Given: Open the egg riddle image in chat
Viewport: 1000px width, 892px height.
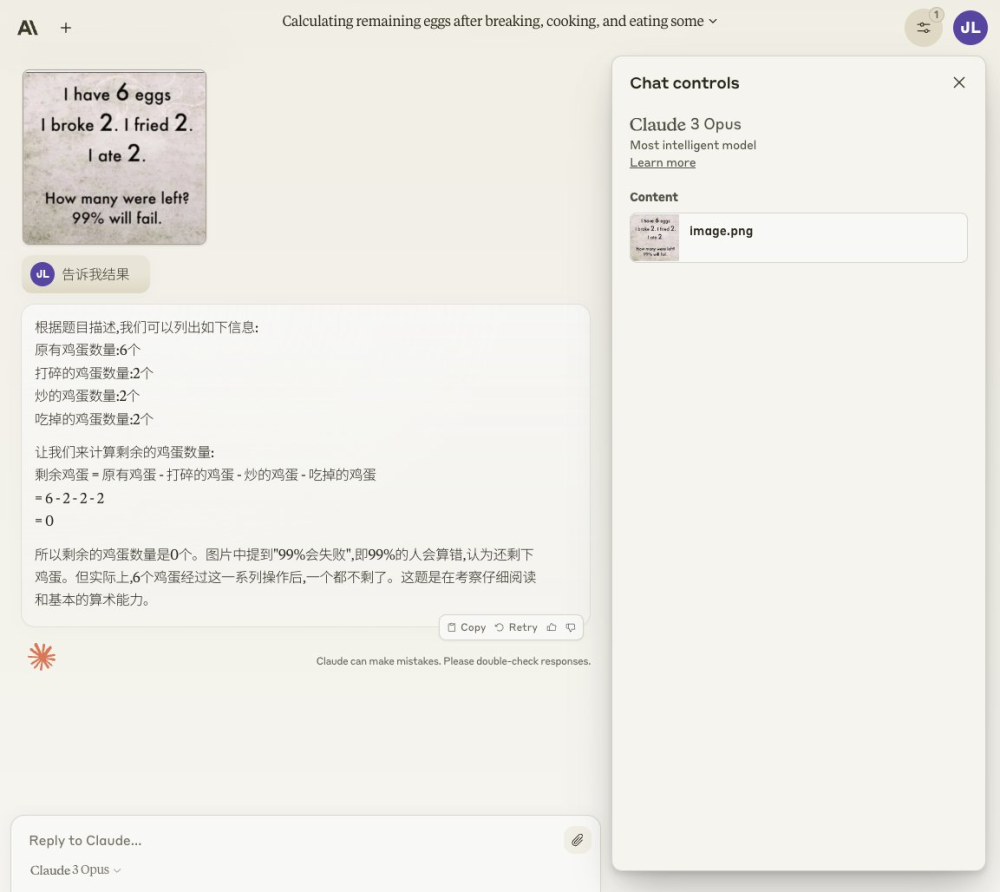Looking at the screenshot, I should click(x=114, y=157).
